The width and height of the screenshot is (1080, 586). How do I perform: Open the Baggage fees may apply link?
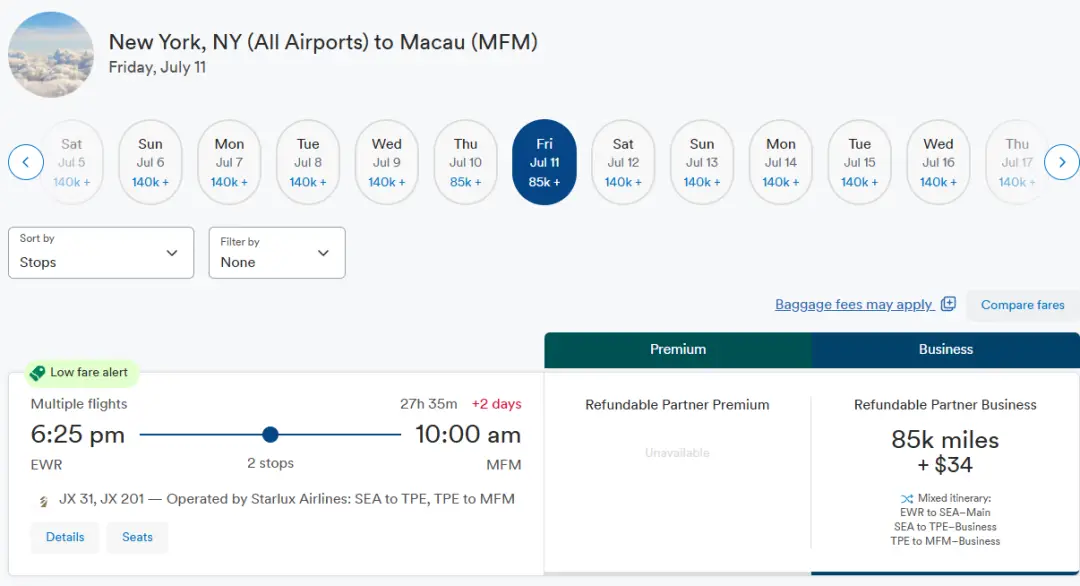pyautogui.click(x=854, y=304)
